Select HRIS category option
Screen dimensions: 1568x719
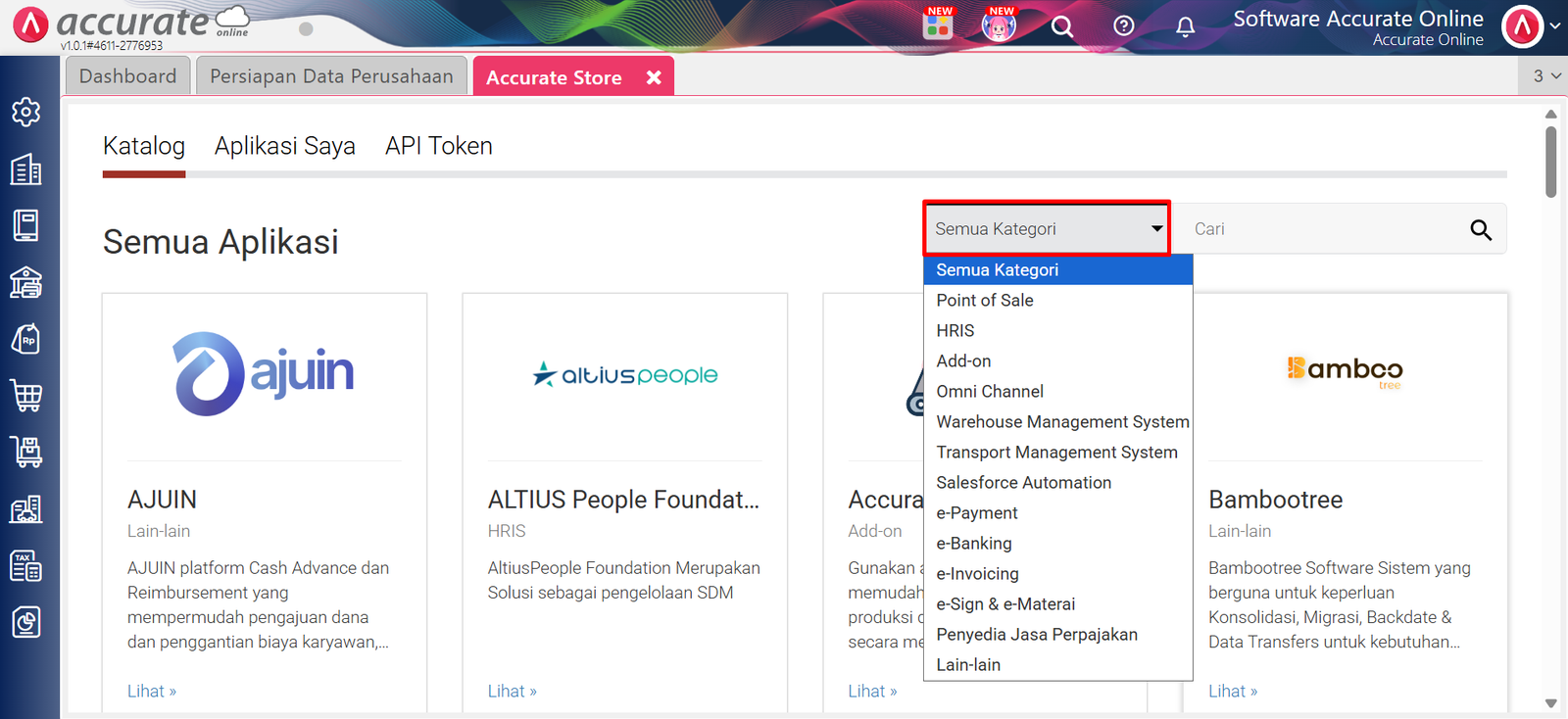[x=1058, y=330]
